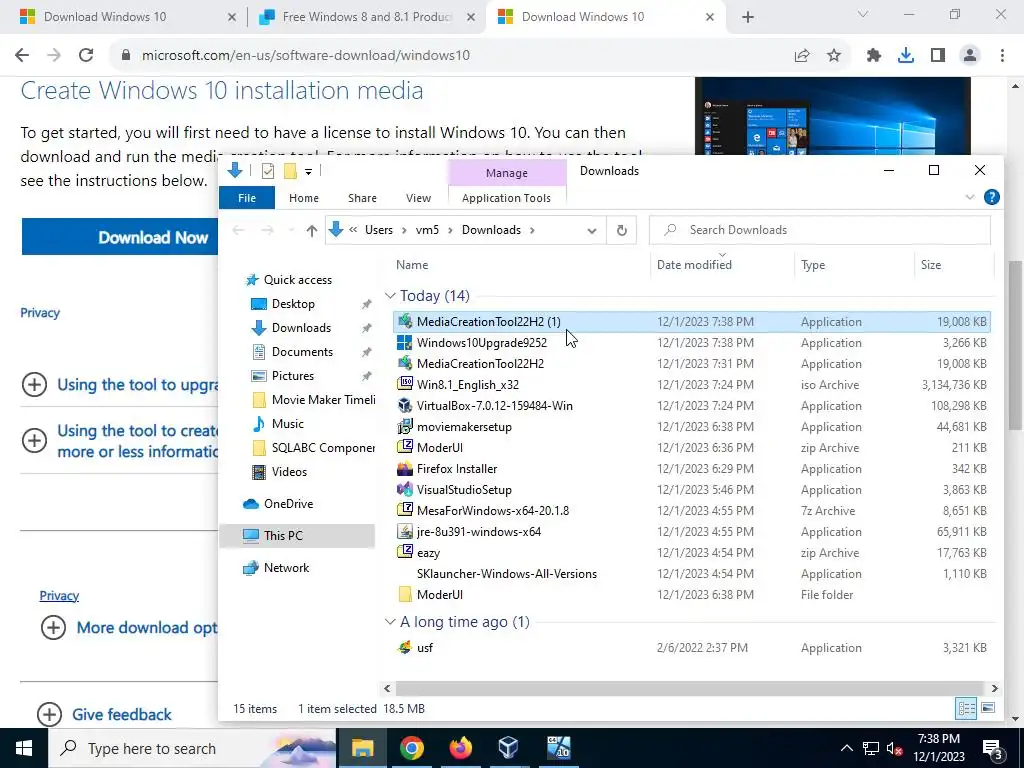This screenshot has width=1024, height=768.
Task: Select the usf application file
Action: click(x=692, y=648)
